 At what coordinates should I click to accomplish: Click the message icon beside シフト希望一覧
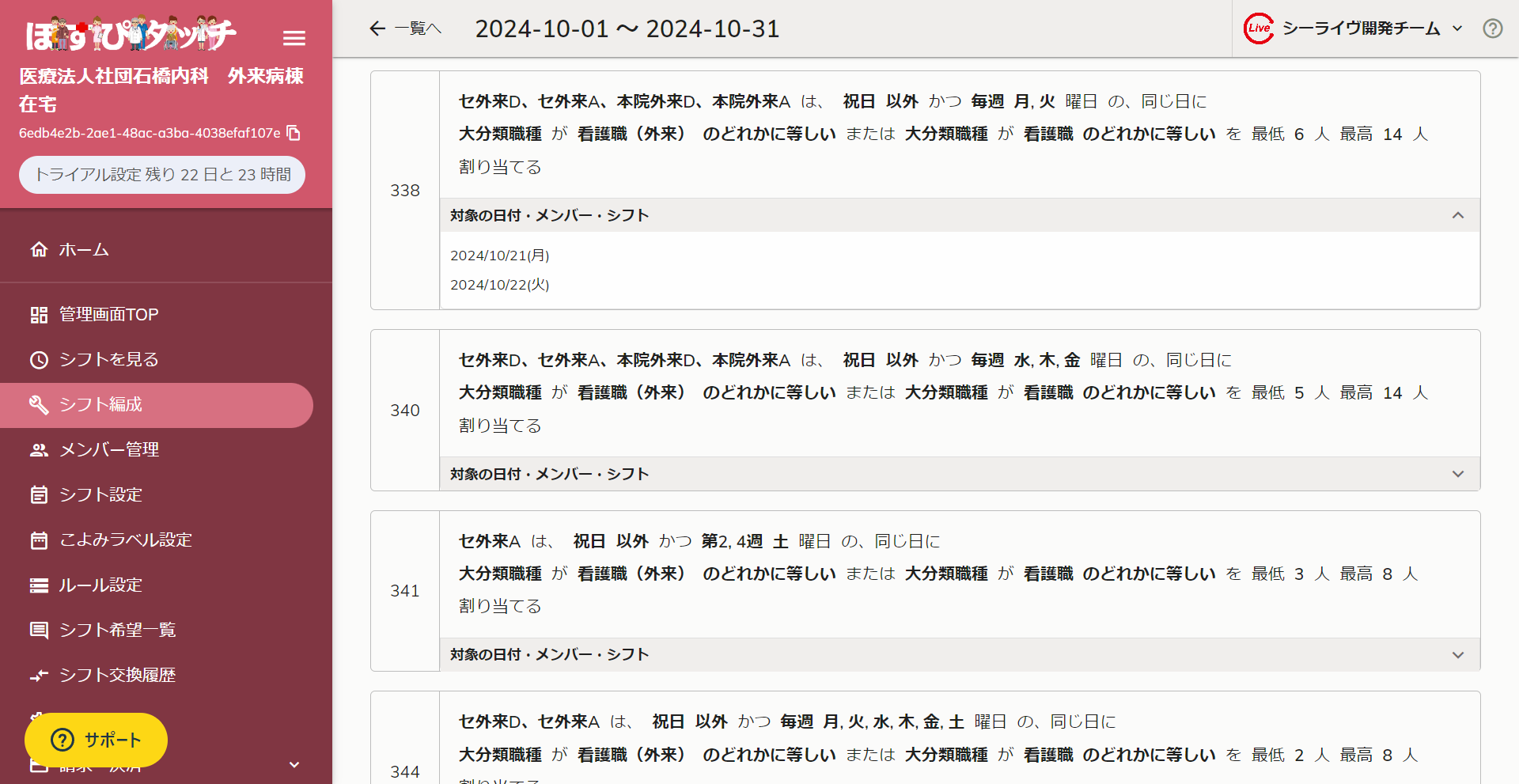[x=39, y=631]
